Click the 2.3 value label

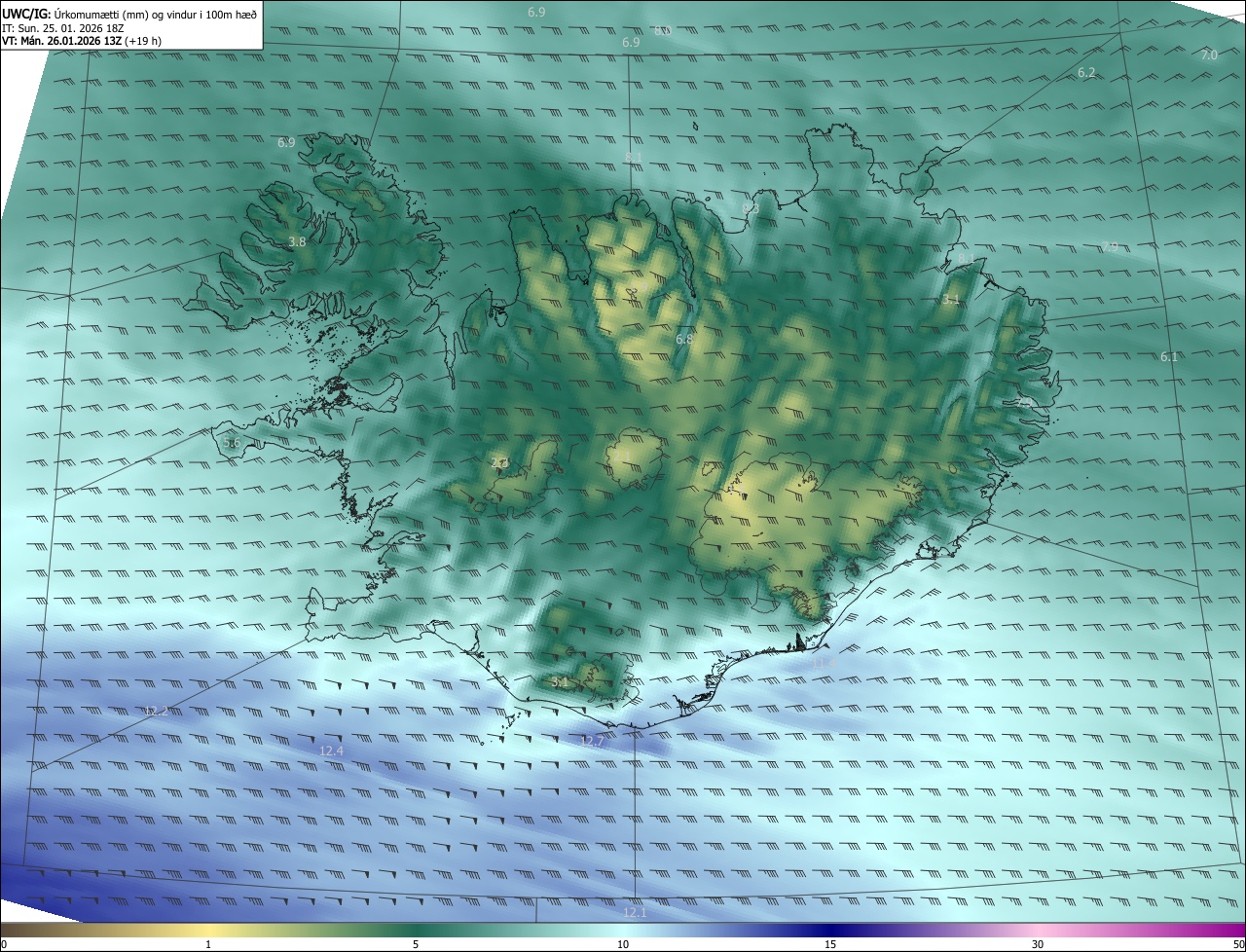(x=498, y=463)
